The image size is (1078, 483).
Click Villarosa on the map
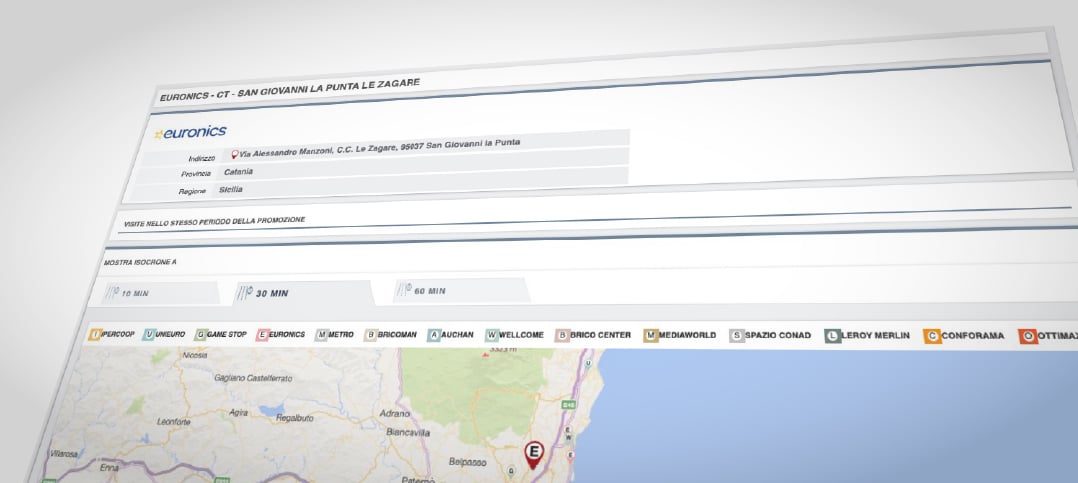click(x=63, y=455)
